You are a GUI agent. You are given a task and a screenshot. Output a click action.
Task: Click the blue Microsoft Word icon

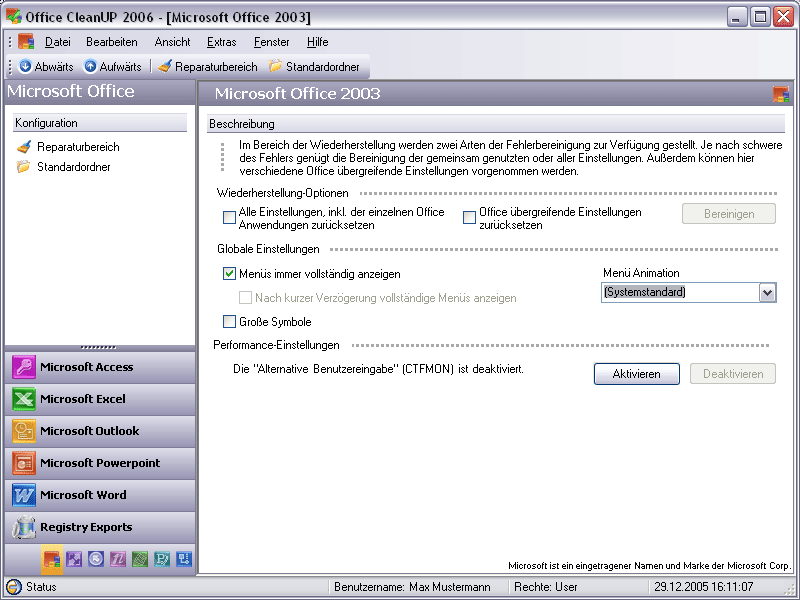pos(24,495)
